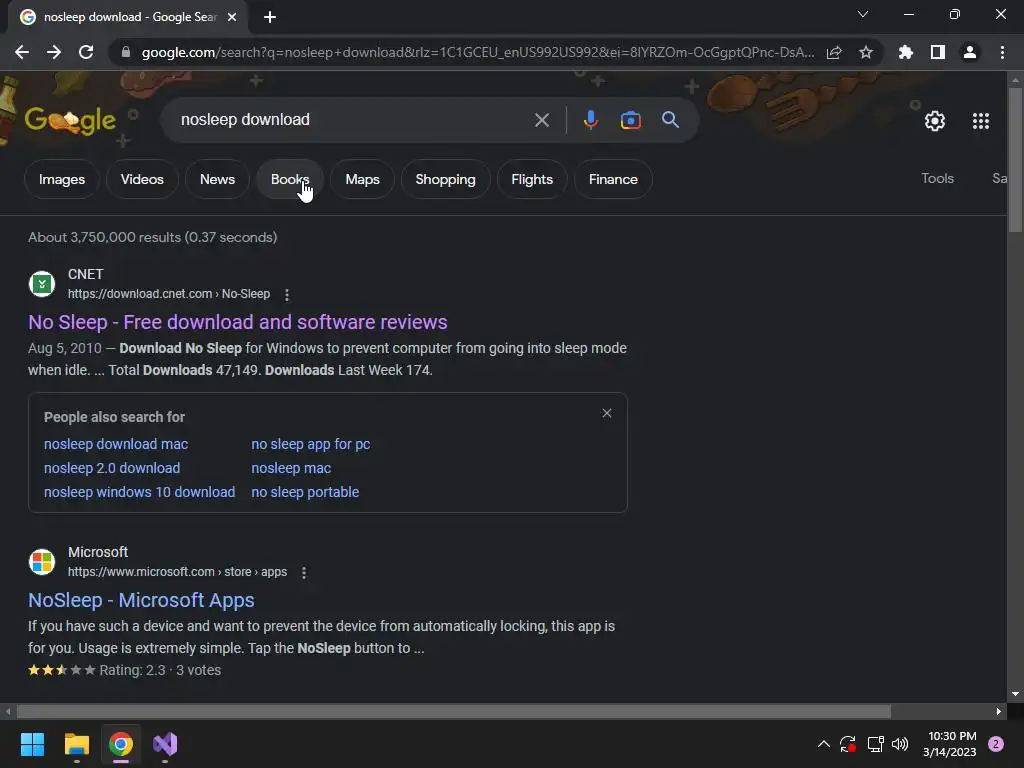The width and height of the screenshot is (1024, 768).
Task: Close the nosleep download tab
Action: tap(232, 17)
